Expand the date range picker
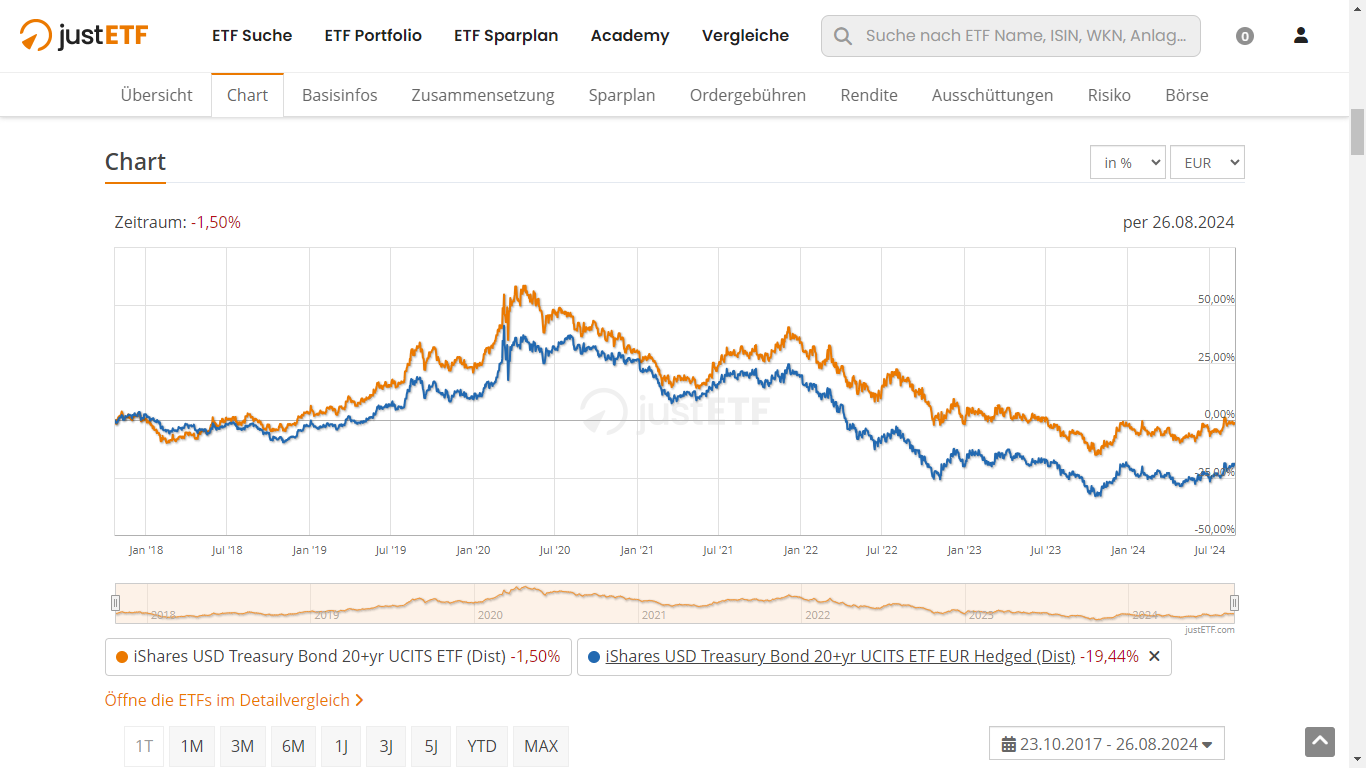 [x=1107, y=744]
